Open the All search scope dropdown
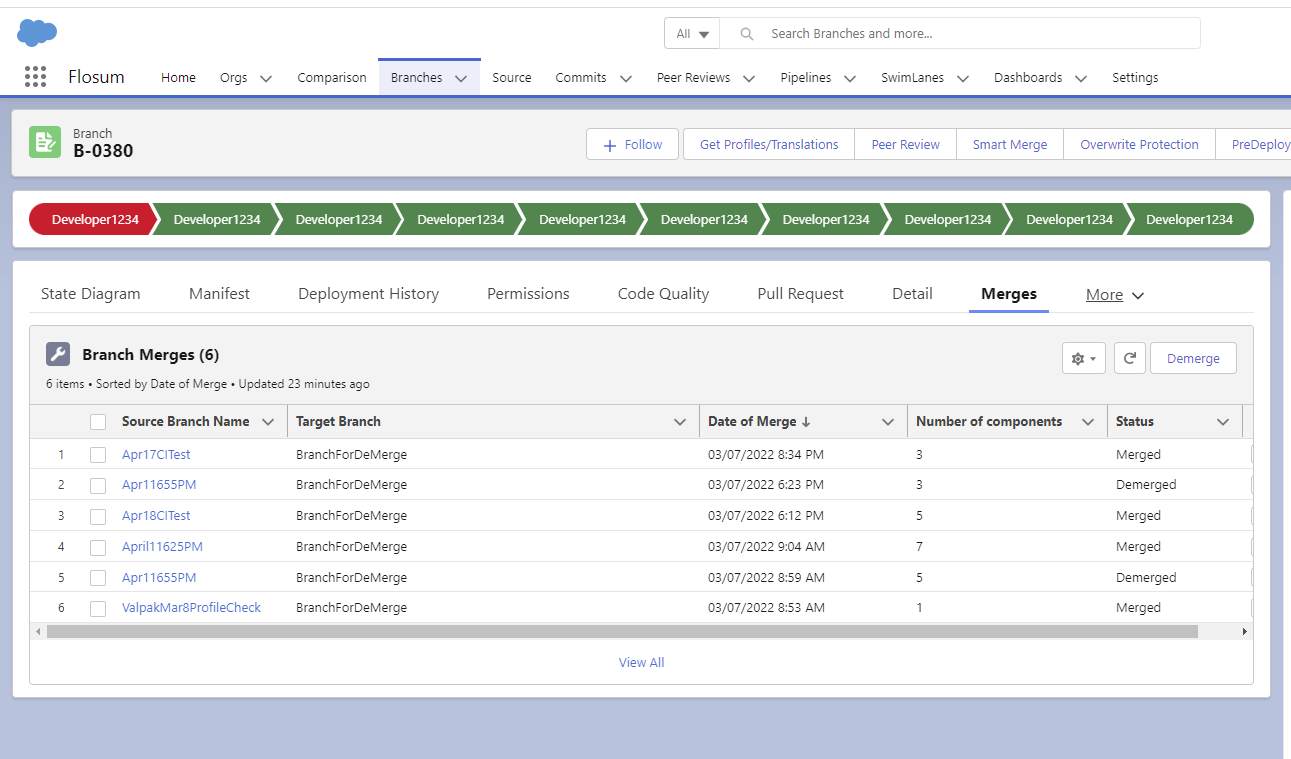 (x=692, y=34)
